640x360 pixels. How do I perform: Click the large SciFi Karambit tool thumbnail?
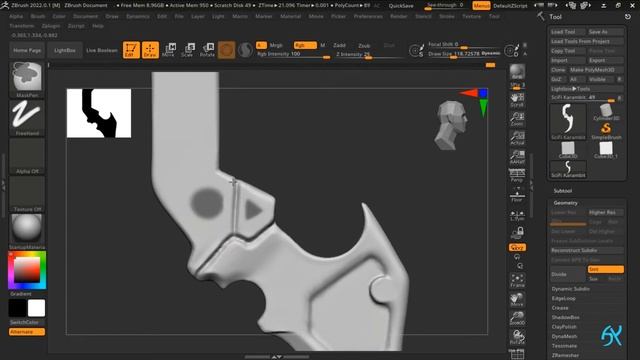pyautogui.click(x=568, y=121)
